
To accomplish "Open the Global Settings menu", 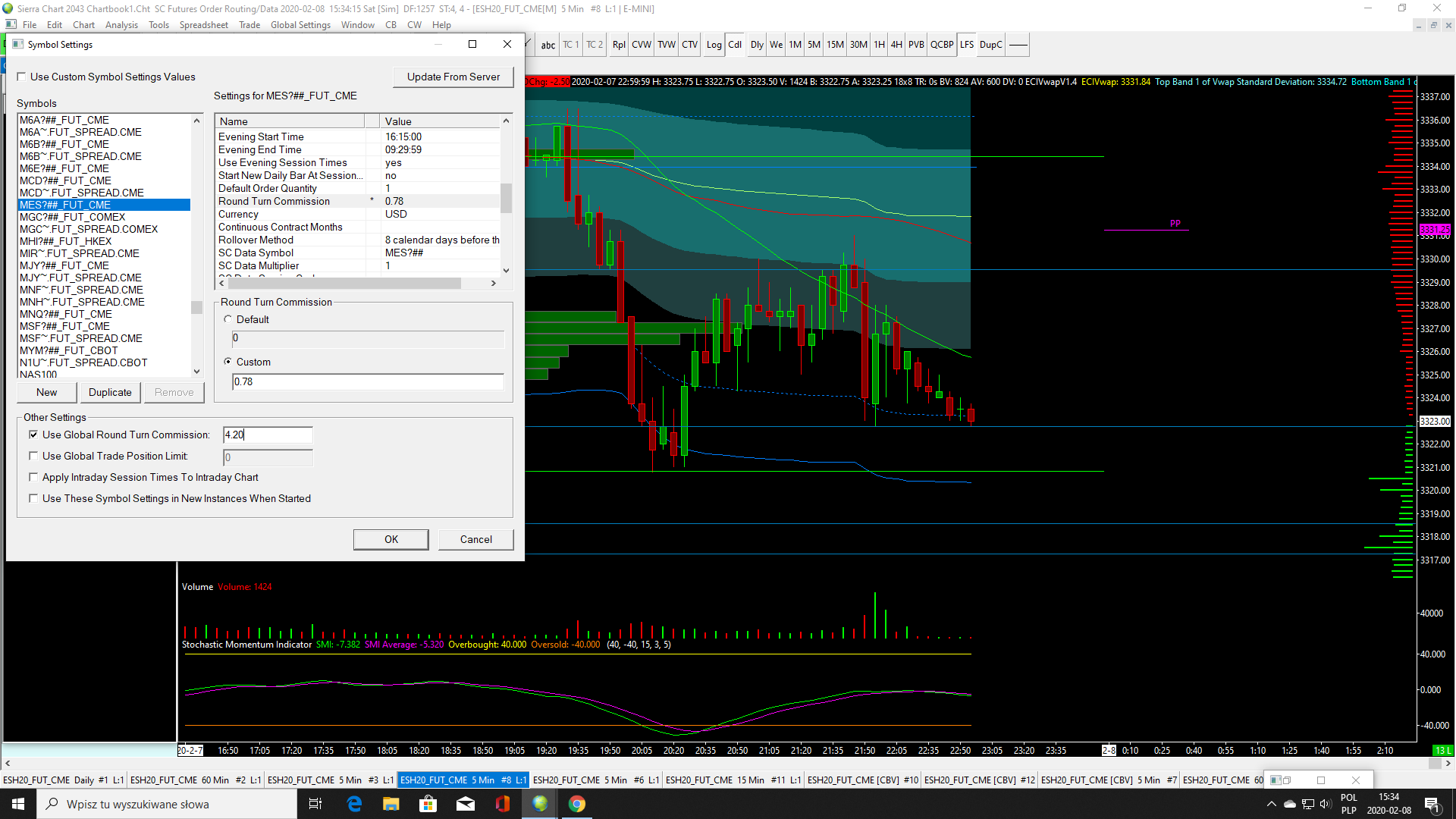I will [300, 25].
